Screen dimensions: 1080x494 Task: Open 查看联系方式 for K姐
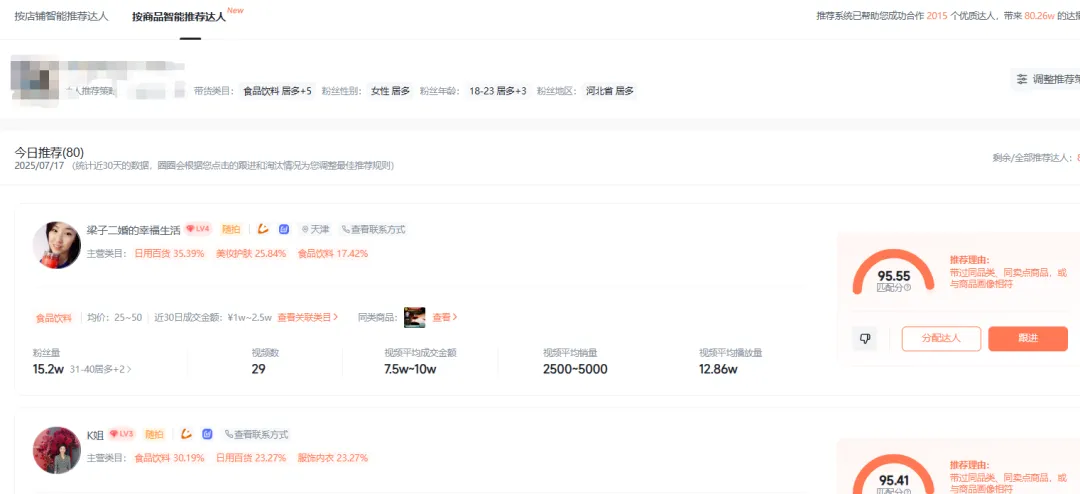tap(256, 434)
